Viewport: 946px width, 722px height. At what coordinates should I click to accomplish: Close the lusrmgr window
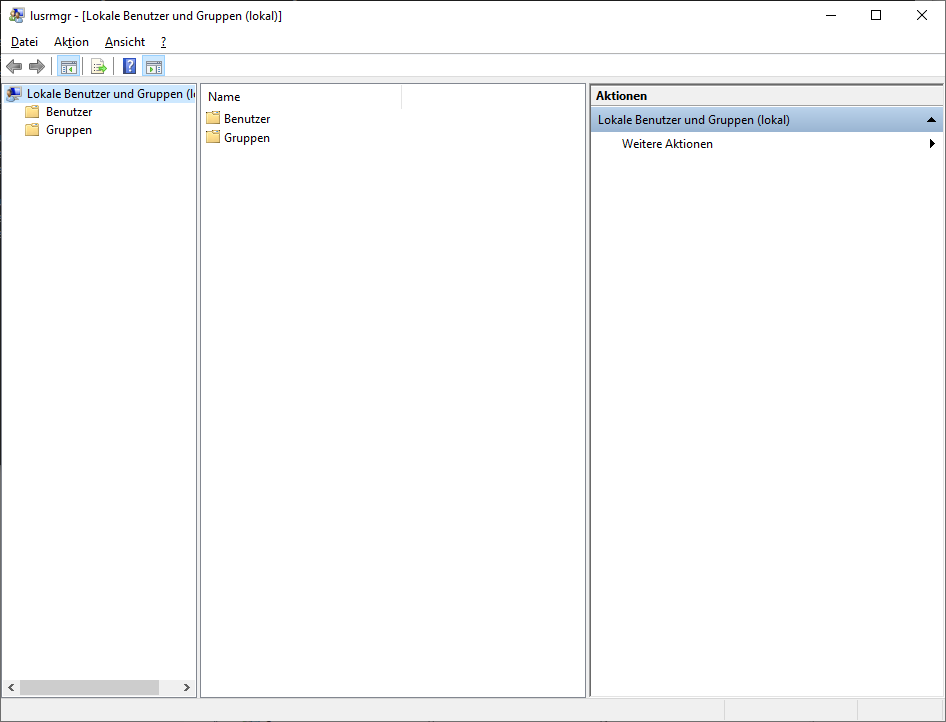(x=922, y=16)
